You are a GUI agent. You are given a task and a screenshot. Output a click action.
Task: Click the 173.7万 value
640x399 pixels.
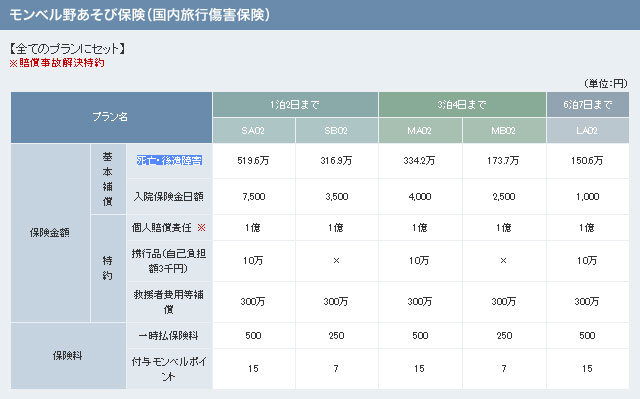click(503, 161)
